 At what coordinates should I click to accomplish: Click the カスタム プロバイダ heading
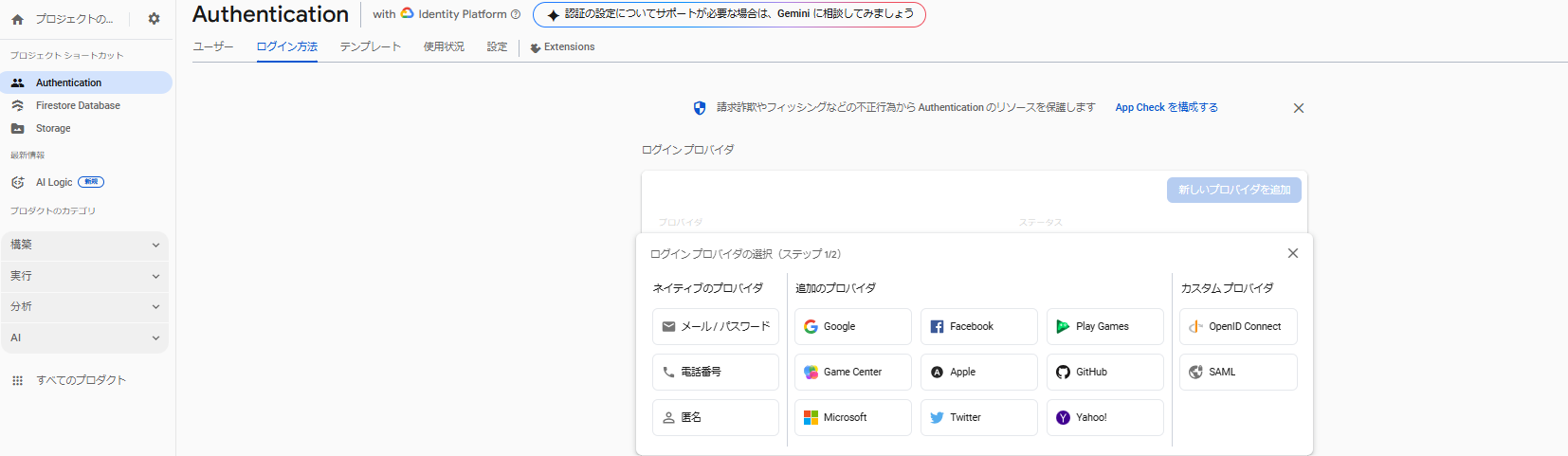(1227, 288)
